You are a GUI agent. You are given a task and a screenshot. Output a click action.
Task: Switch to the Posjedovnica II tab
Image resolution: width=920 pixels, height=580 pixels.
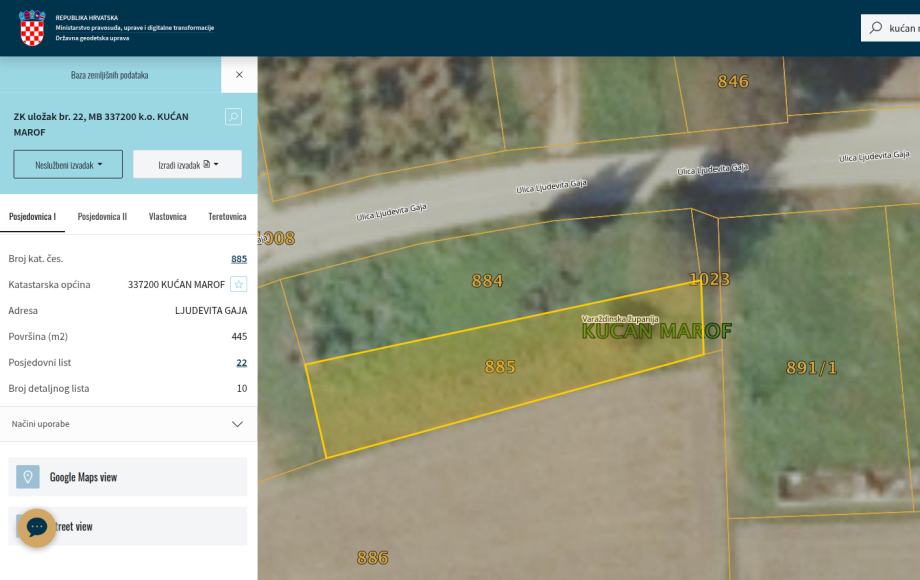(102, 216)
